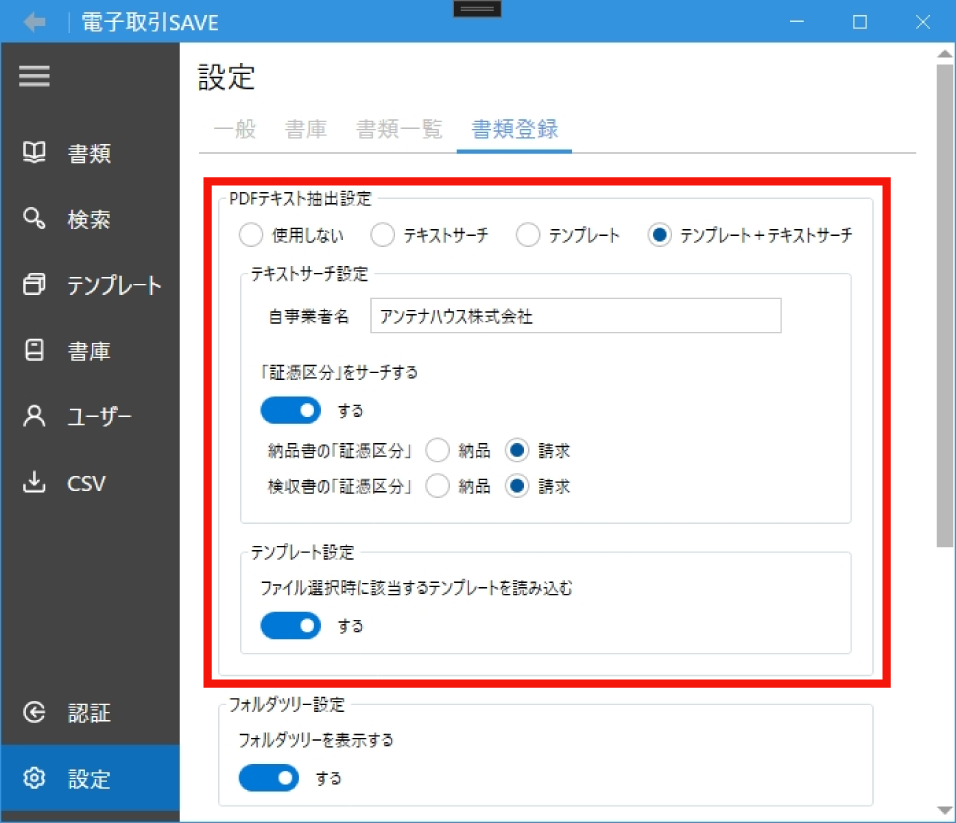Switch to the 書類一覧 tab
Image resolution: width=956 pixels, height=823 pixels.
(x=399, y=129)
